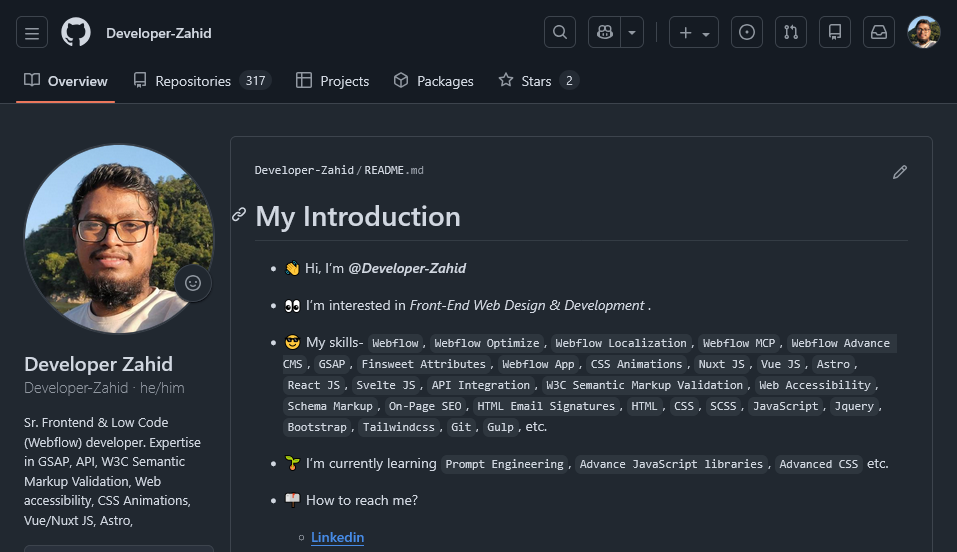The height and width of the screenshot is (552, 957).
Task: Follow the Linkedin link
Action: tap(337, 538)
